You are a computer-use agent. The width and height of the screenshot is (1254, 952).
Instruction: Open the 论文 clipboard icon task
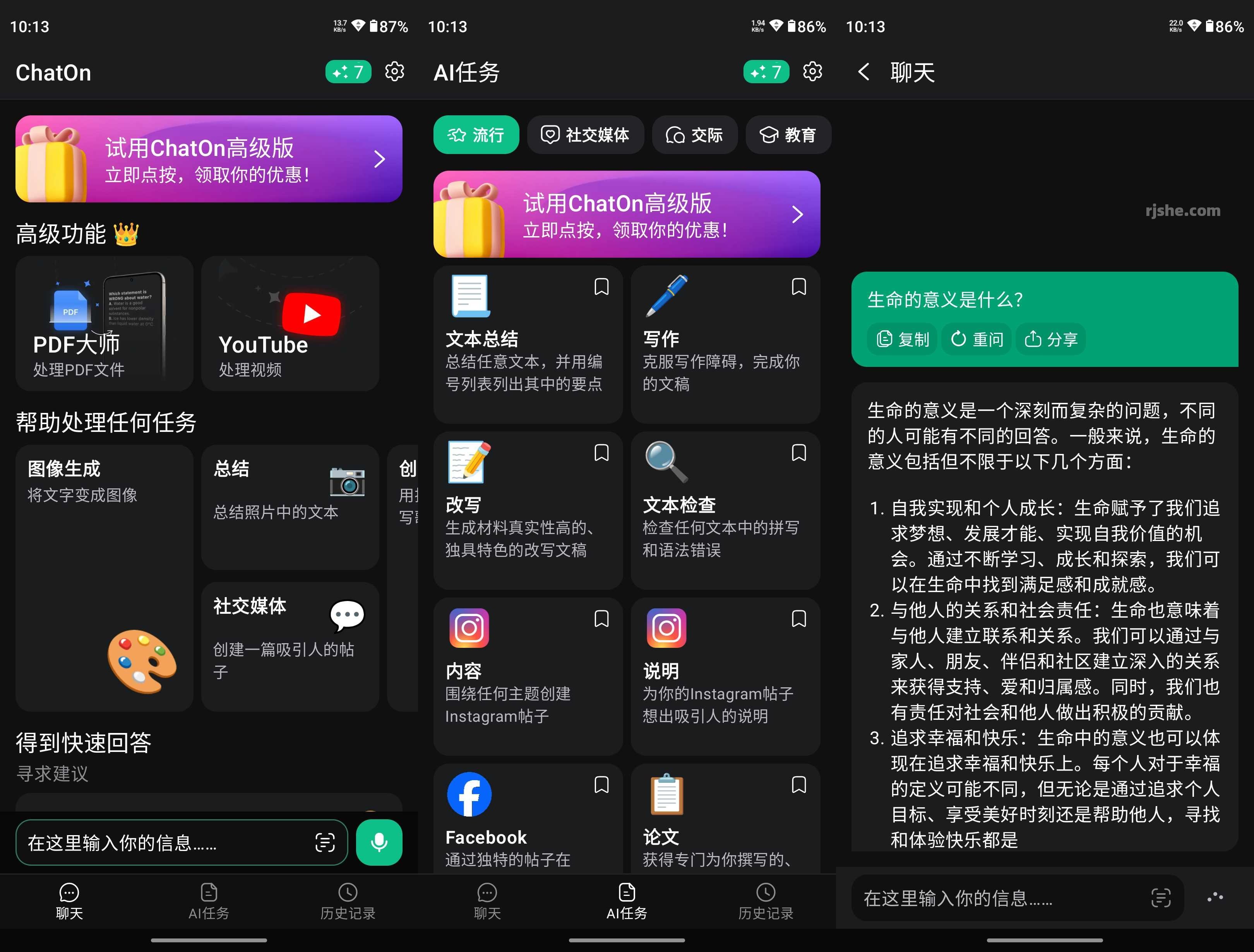tap(667, 794)
